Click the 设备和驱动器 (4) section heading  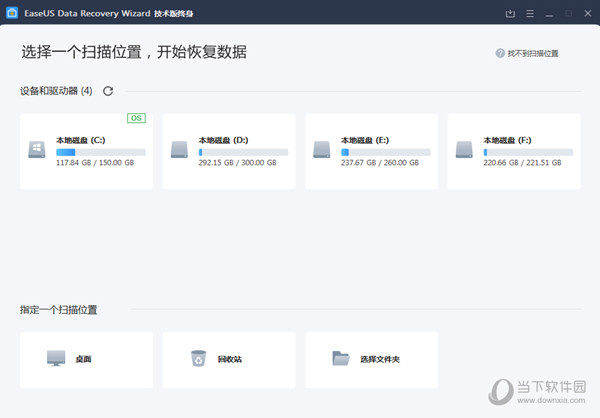click(x=56, y=91)
